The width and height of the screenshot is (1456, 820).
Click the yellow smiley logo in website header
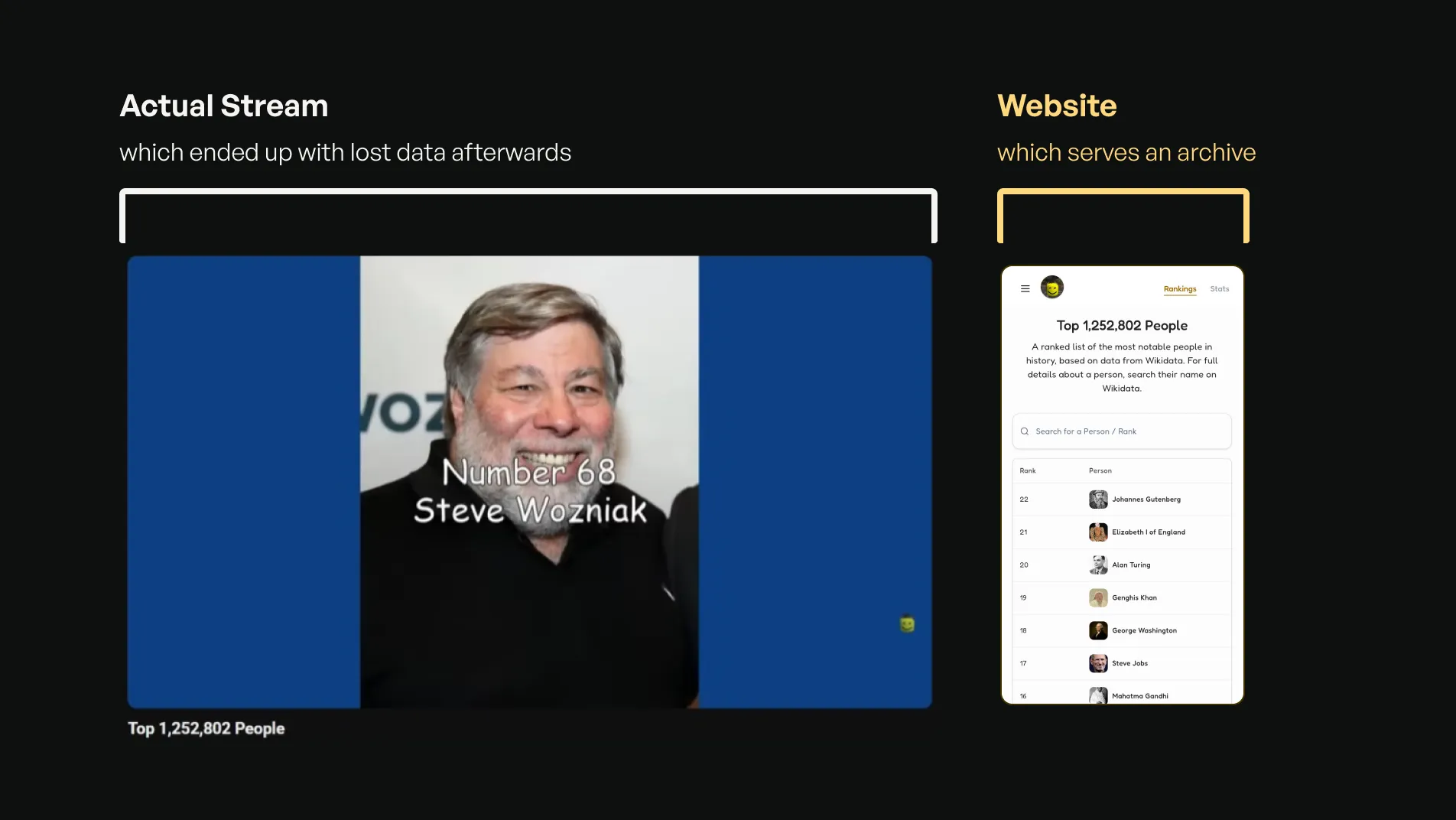(1052, 288)
